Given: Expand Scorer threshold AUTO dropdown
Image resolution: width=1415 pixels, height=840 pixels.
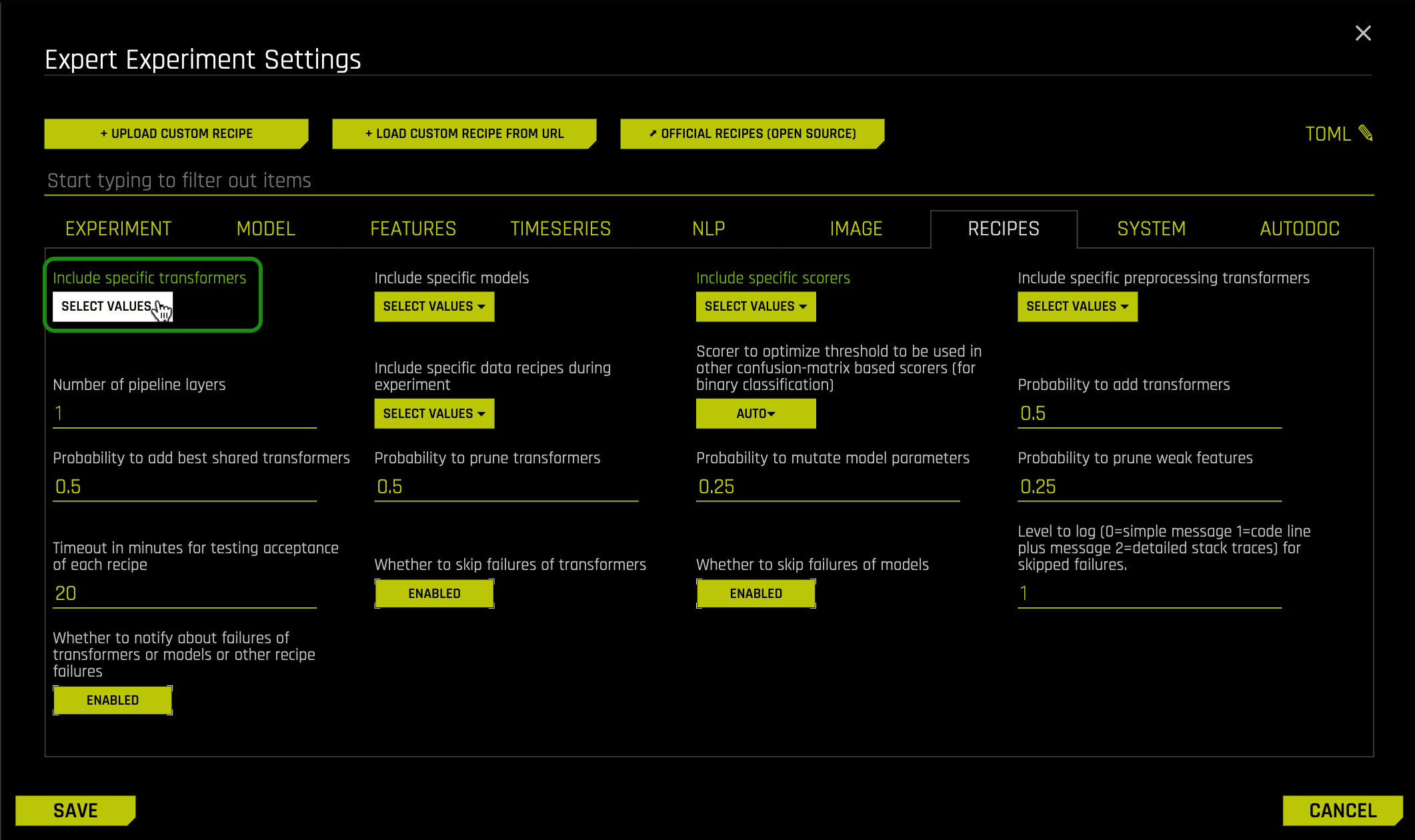Looking at the screenshot, I should 754,413.
